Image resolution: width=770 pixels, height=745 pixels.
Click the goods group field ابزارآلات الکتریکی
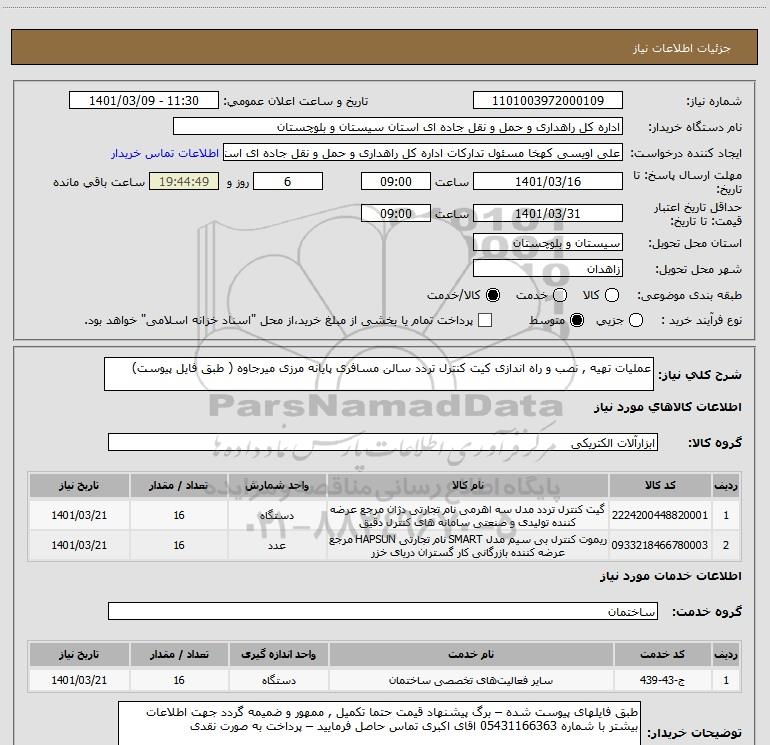[x=383, y=442]
